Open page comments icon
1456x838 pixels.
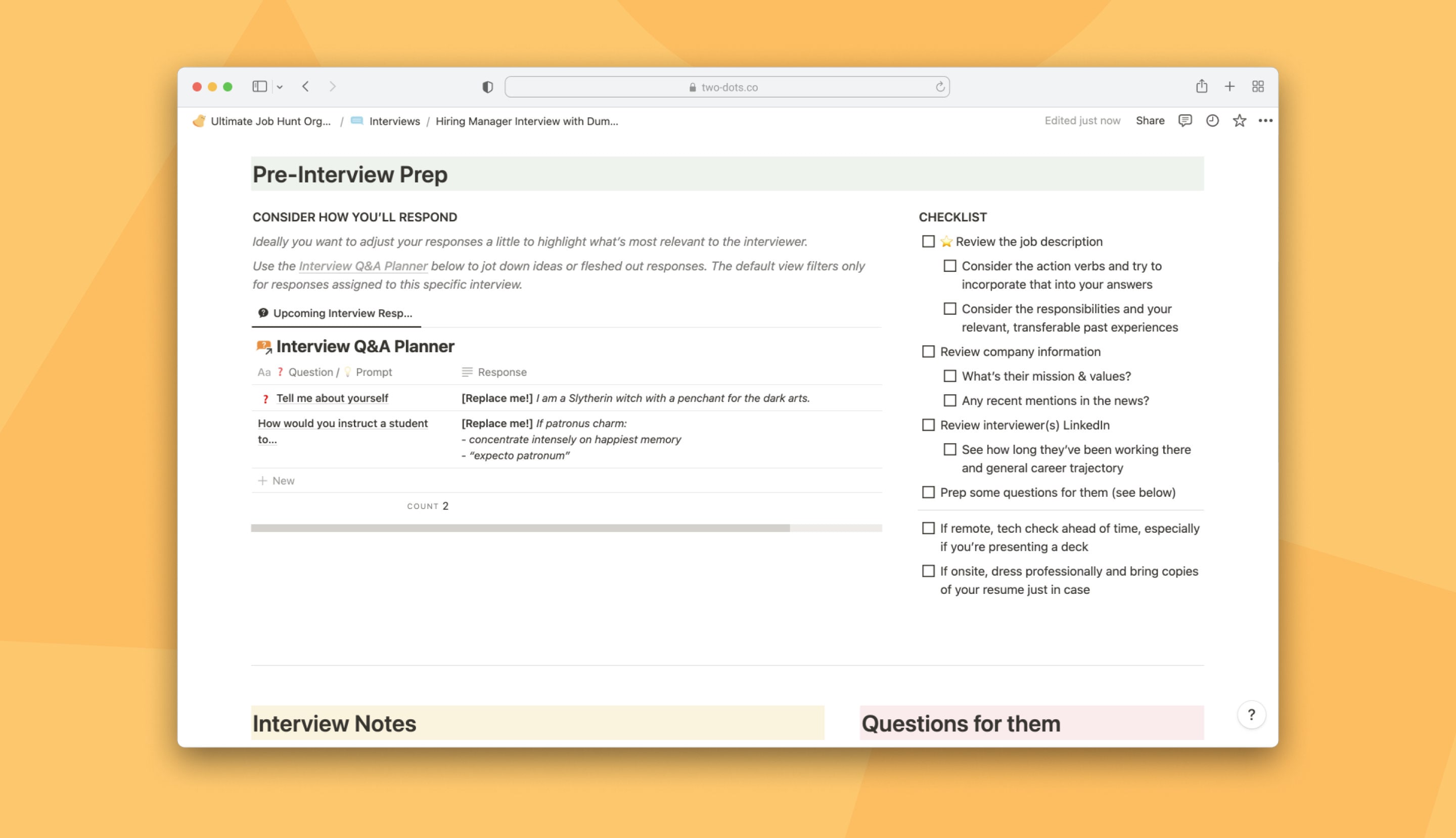pos(1185,120)
